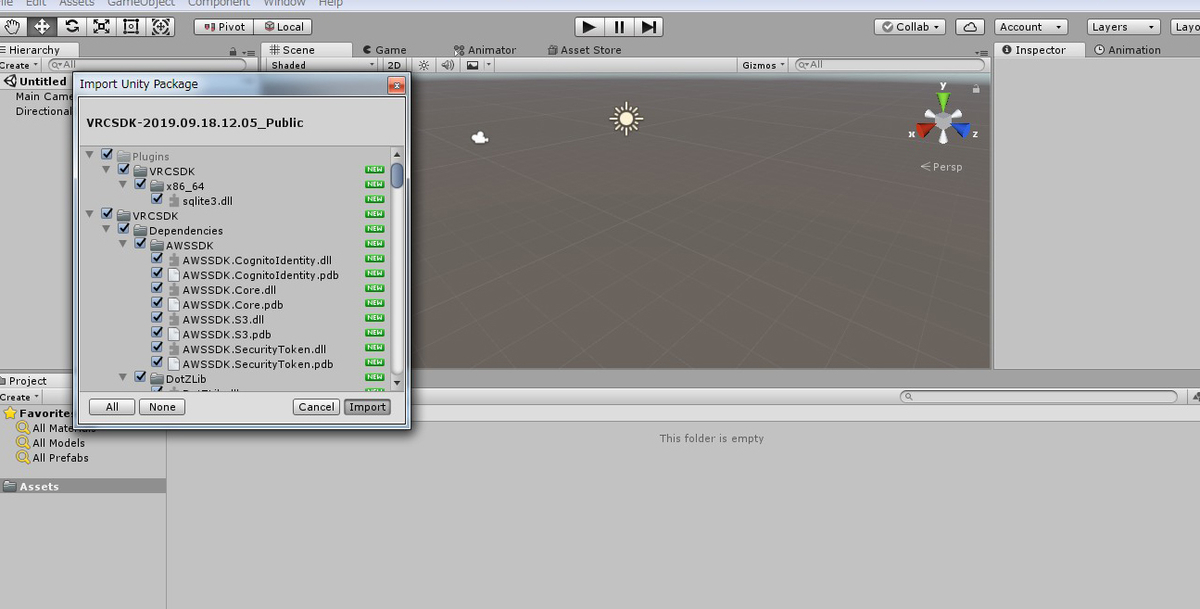The width and height of the screenshot is (1200, 609).
Task: Select the Hand tool in toolbar
Action: tap(13, 27)
